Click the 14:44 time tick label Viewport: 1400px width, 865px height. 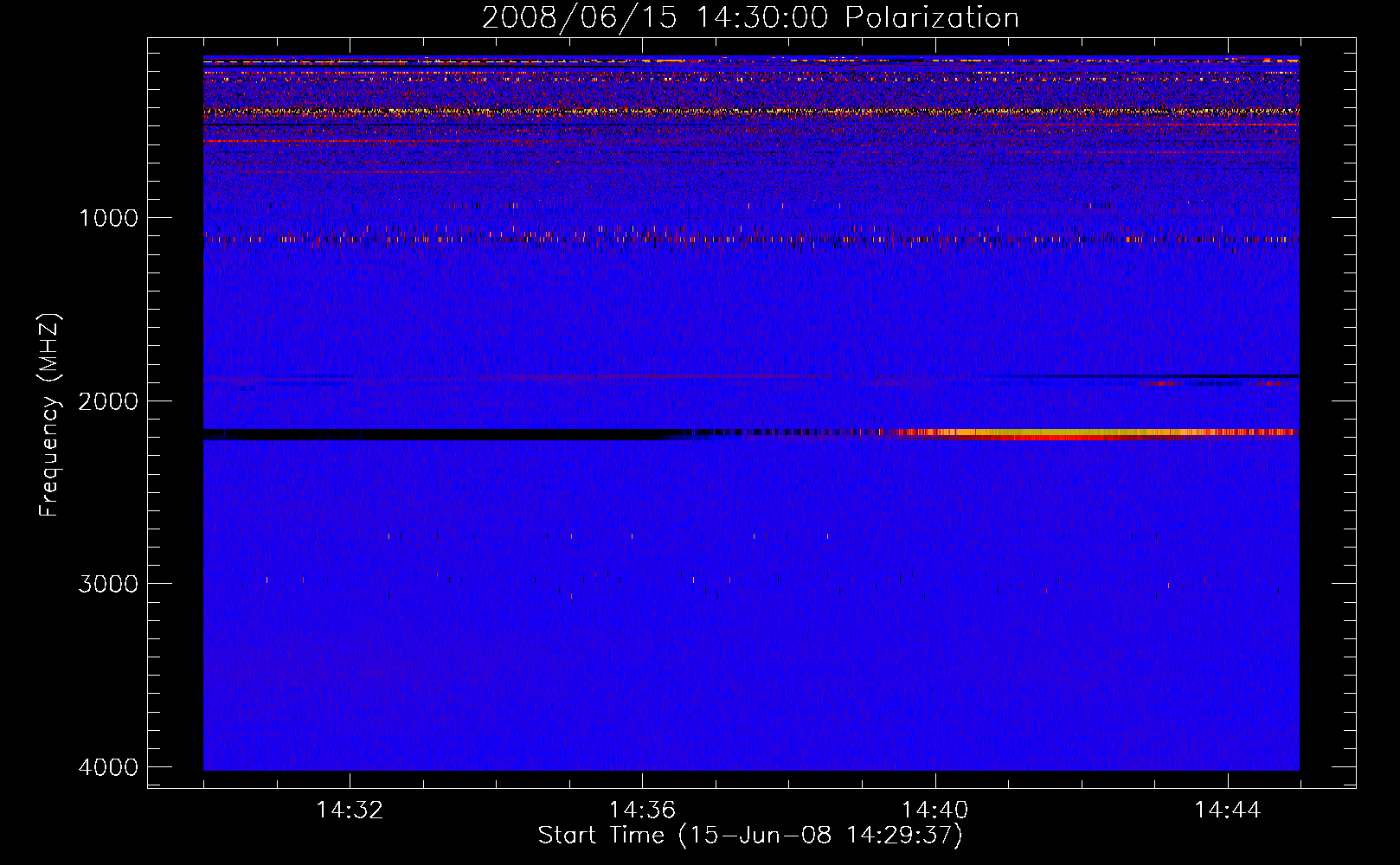pos(1228,811)
